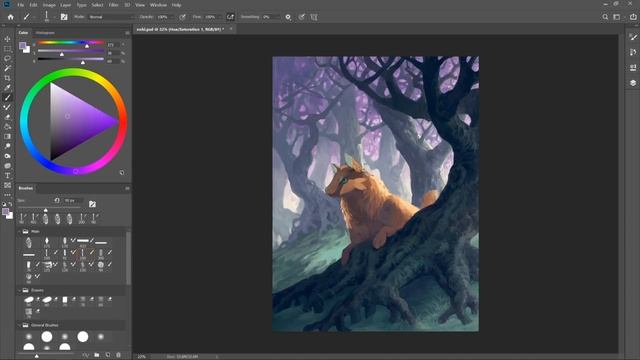This screenshot has height=360, width=640.
Task: Open the Edit Toolbar three-dots menu
Action: point(7,195)
